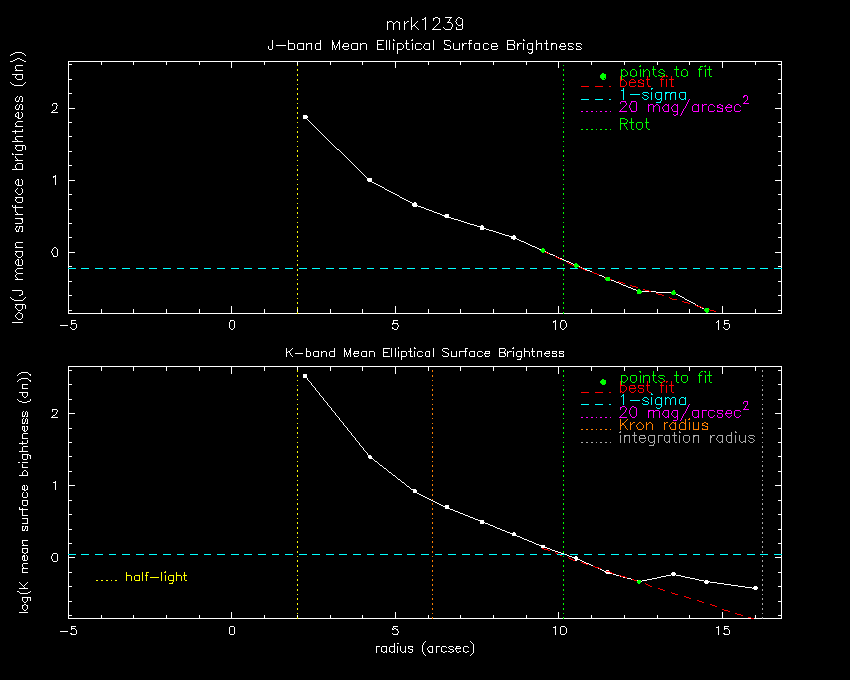The image size is (850, 680).
Task: Click the green fit point on K-band curve
Action: (x=639, y=582)
